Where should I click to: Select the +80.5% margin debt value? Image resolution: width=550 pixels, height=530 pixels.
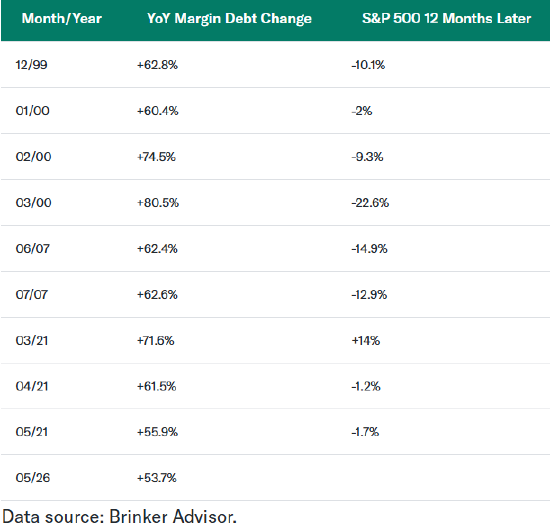tap(158, 203)
